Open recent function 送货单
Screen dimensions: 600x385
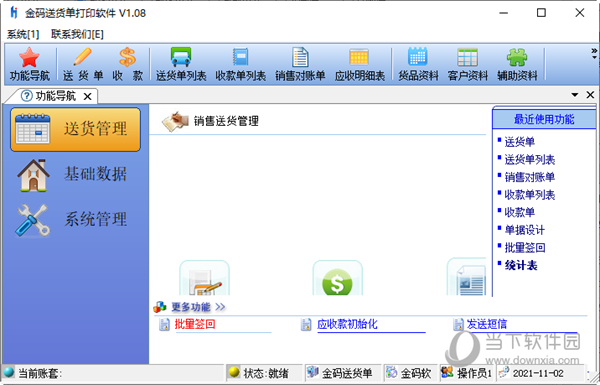tap(519, 142)
